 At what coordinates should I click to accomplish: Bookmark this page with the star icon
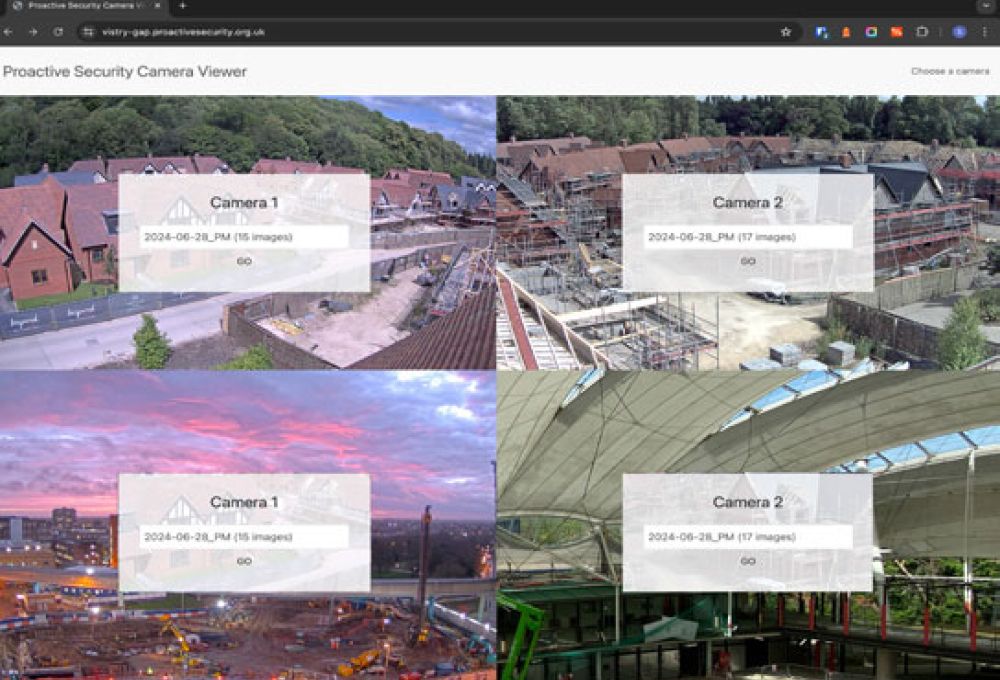[786, 32]
